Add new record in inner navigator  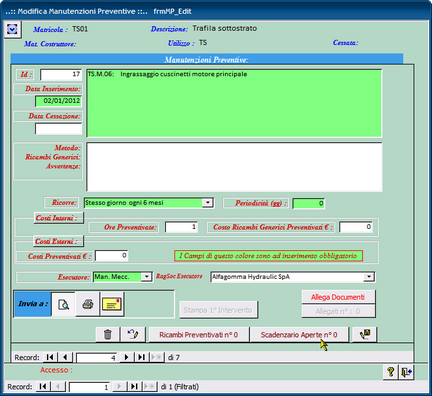tap(157, 357)
